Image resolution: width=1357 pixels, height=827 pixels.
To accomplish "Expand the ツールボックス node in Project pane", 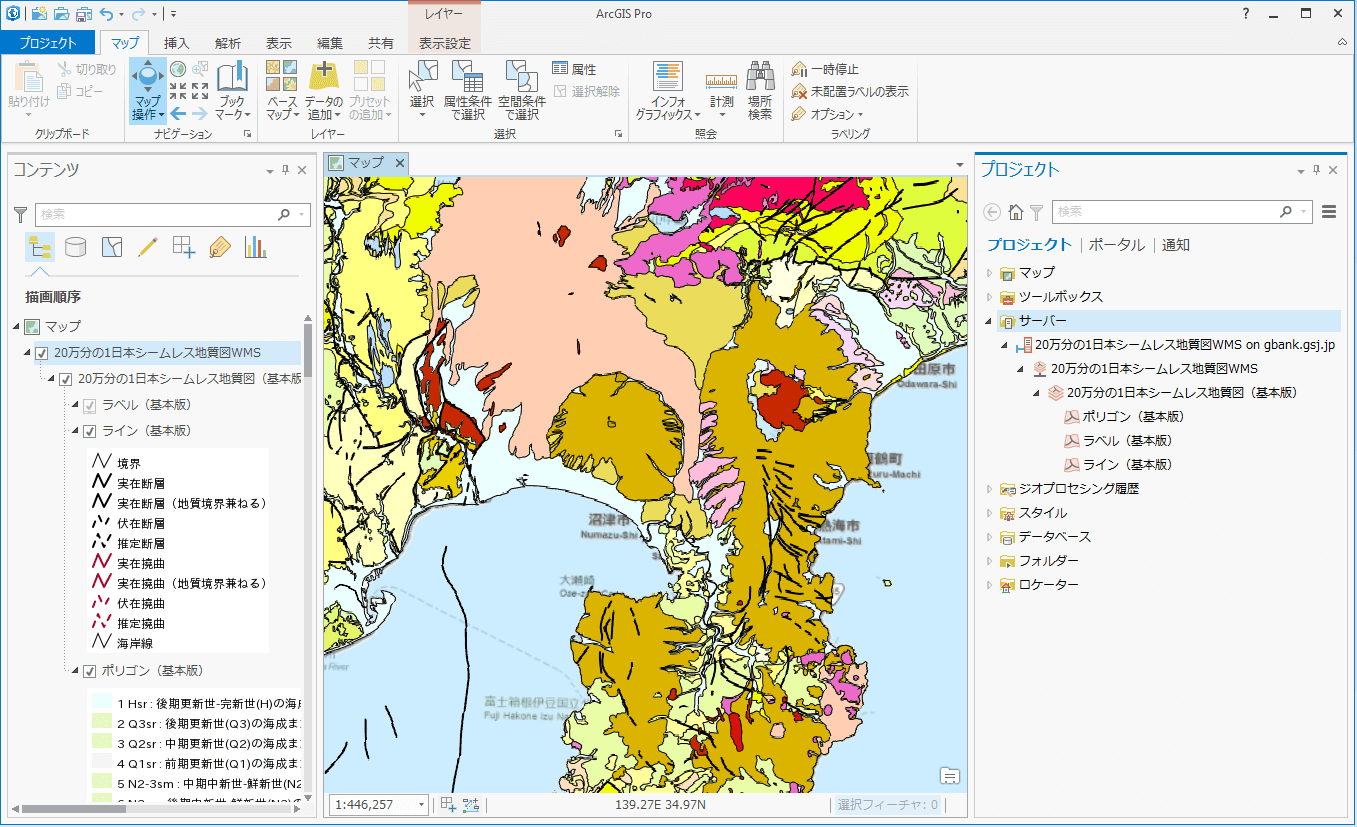I will (990, 297).
